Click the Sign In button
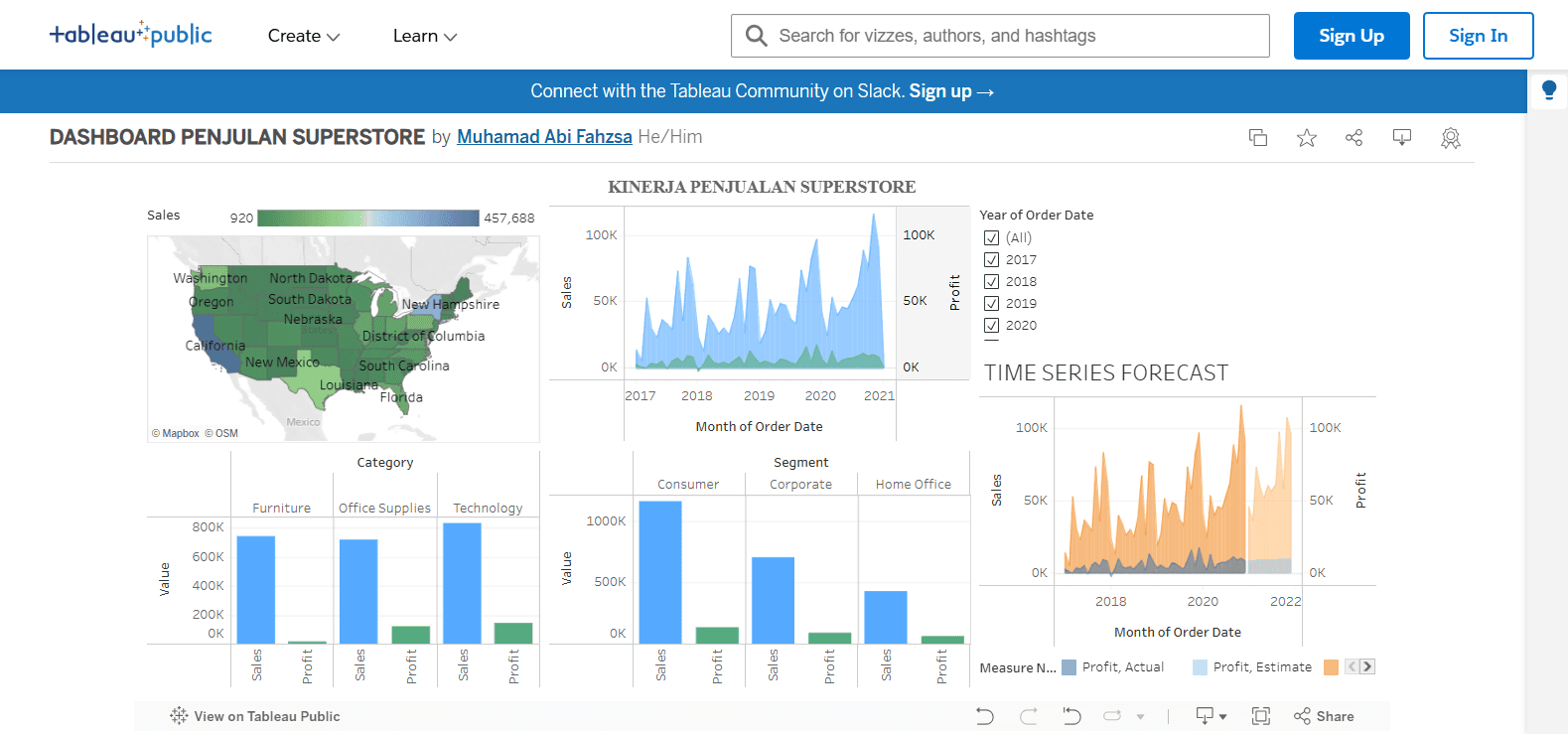Image resolution: width=1568 pixels, height=734 pixels. click(1479, 36)
